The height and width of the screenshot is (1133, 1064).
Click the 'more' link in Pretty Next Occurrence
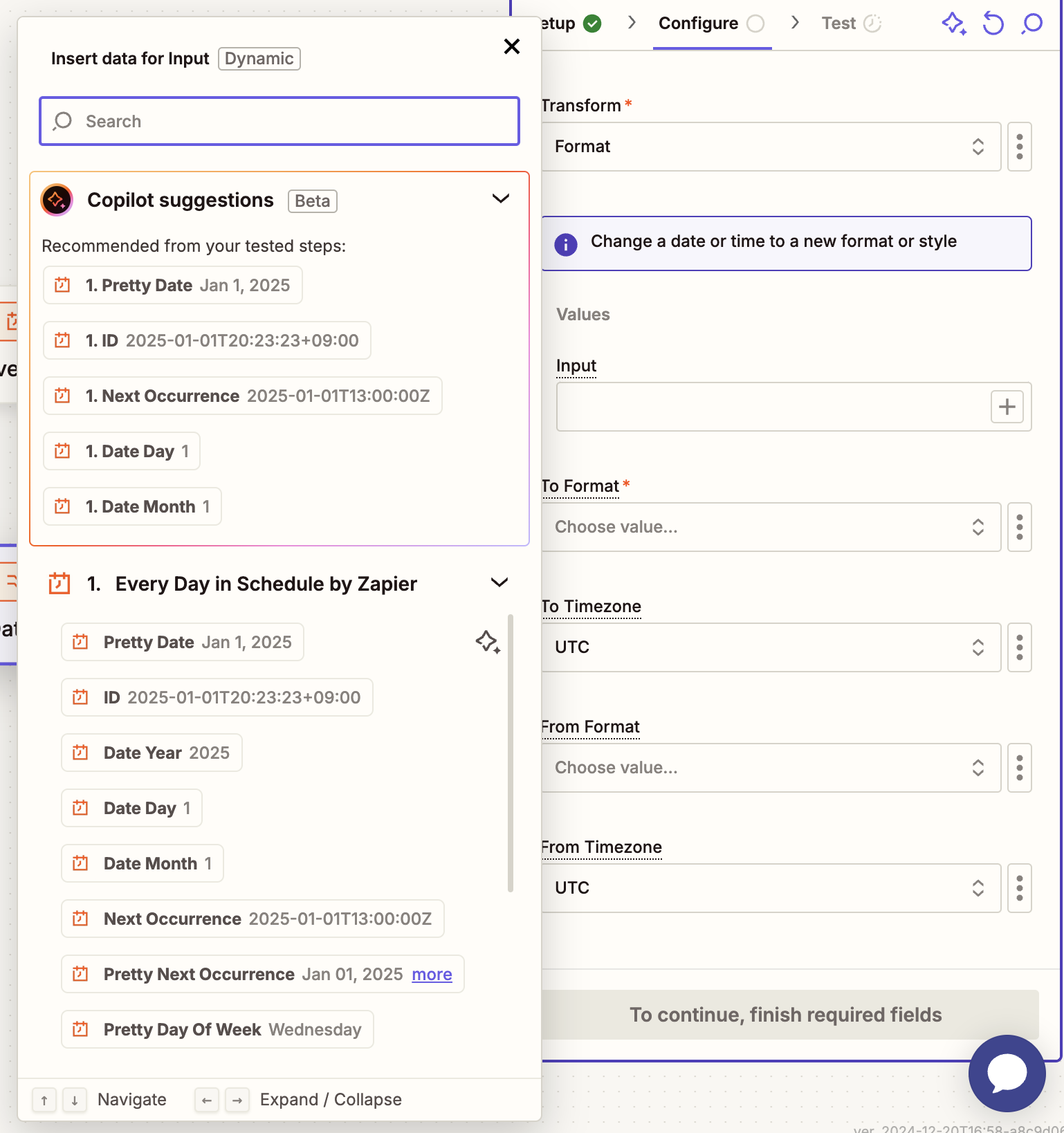tap(432, 974)
